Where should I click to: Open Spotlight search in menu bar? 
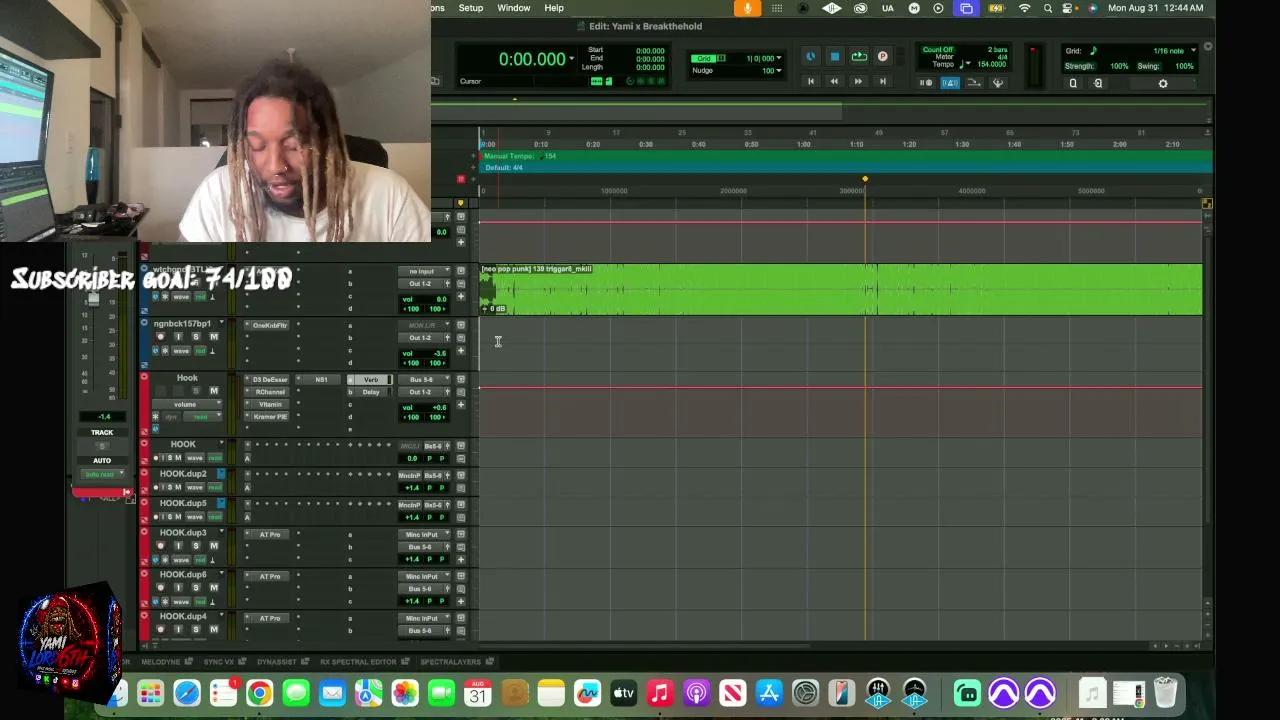click(x=1047, y=8)
